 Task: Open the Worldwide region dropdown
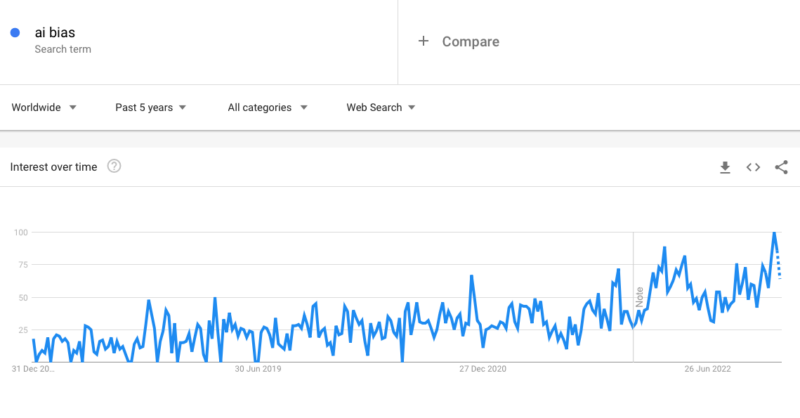[x=44, y=107]
